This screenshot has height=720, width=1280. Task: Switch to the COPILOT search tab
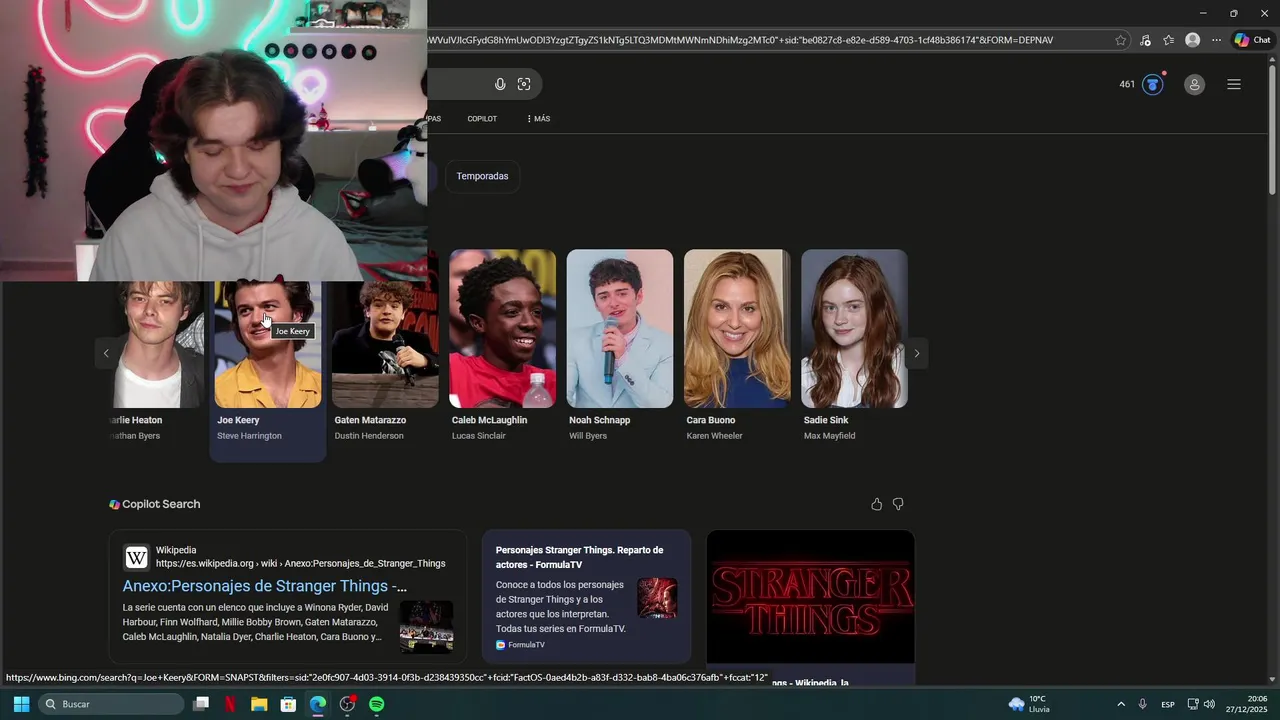482,119
